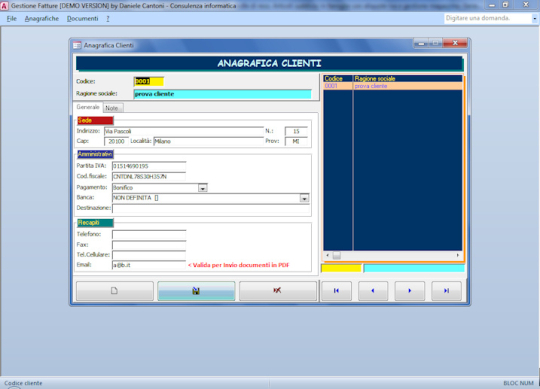Click the Digitare una domanda search box

[x=488, y=19]
